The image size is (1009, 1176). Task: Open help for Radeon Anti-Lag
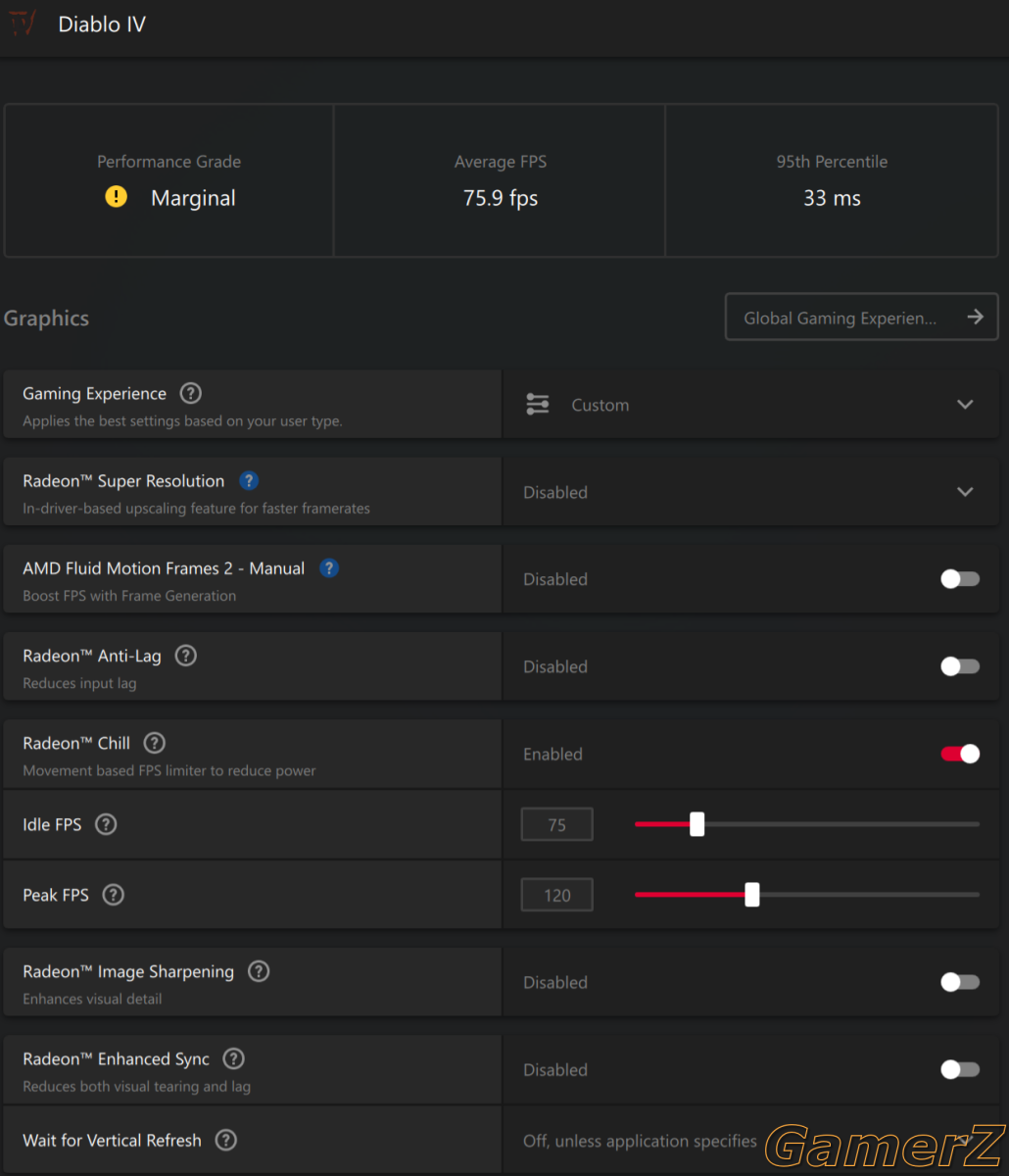pos(185,656)
